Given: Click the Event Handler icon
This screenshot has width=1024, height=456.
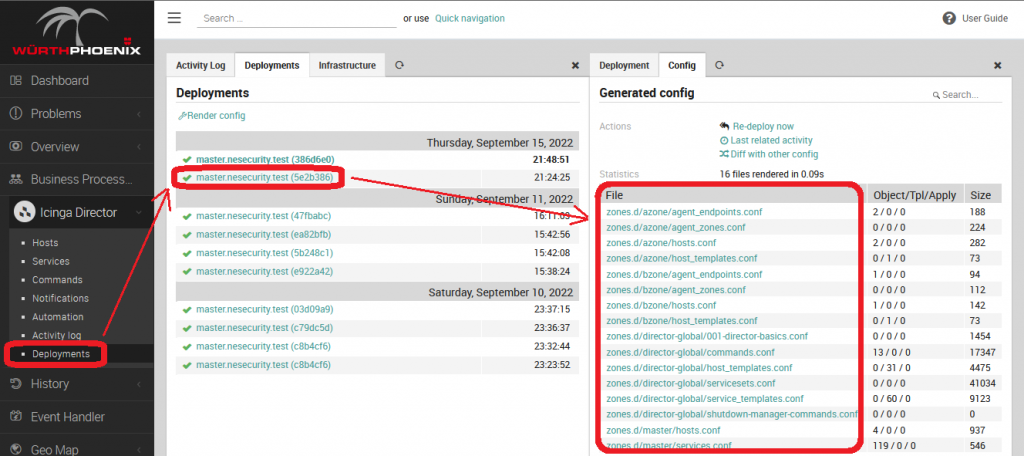Looking at the screenshot, I should click(16, 417).
